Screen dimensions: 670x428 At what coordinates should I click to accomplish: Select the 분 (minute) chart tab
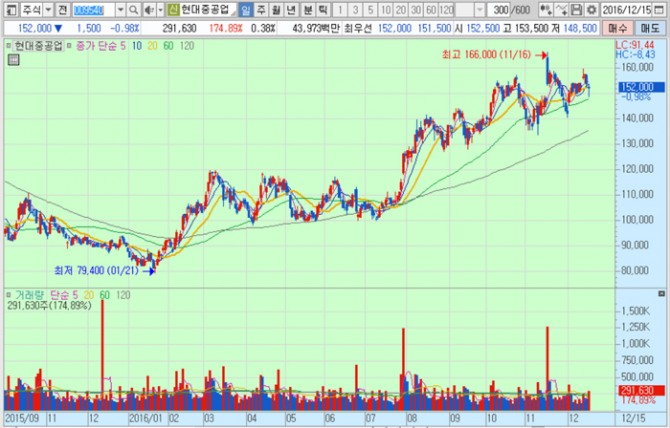click(308, 8)
